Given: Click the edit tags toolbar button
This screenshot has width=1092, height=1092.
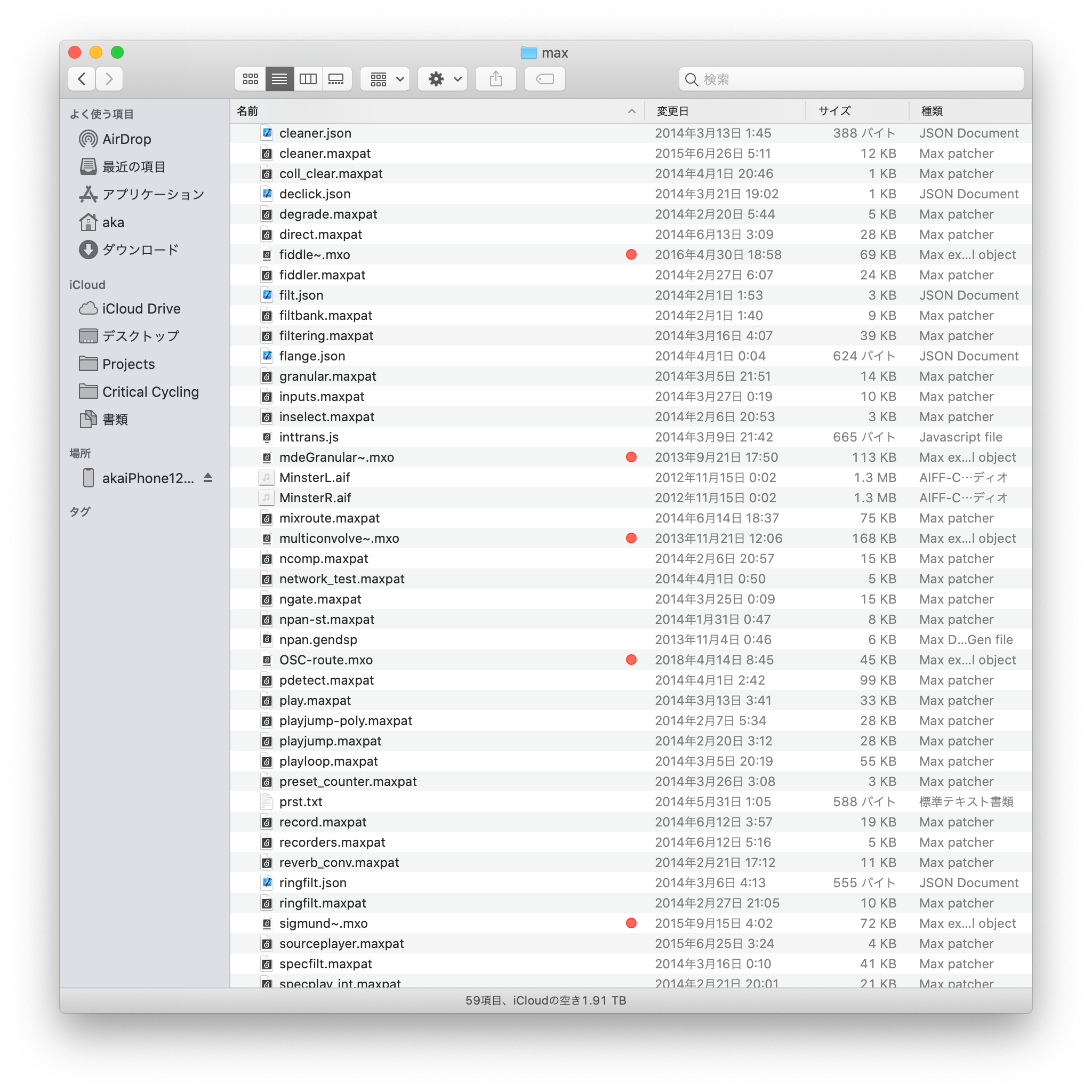Looking at the screenshot, I should click(x=544, y=79).
